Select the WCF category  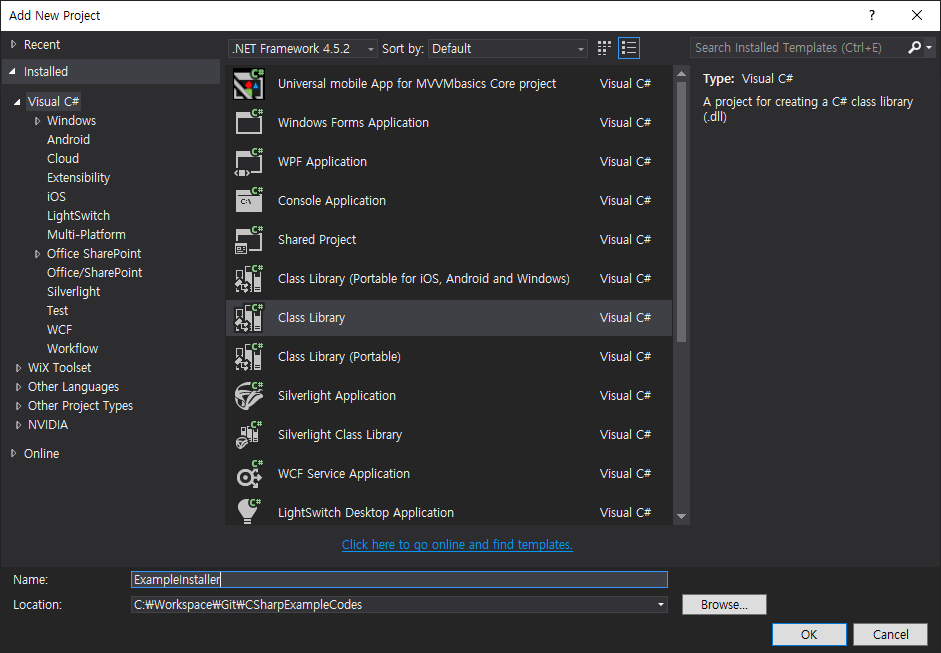[59, 330]
